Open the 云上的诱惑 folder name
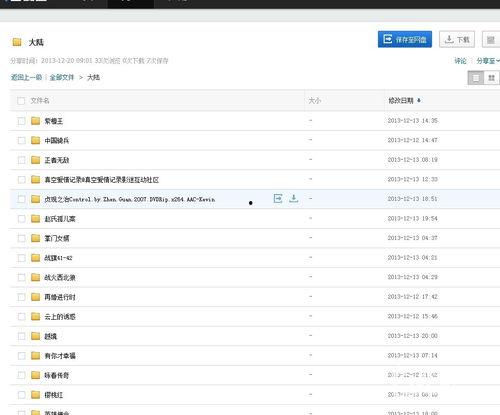Image resolution: width=500 pixels, height=415 pixels. (x=60, y=317)
